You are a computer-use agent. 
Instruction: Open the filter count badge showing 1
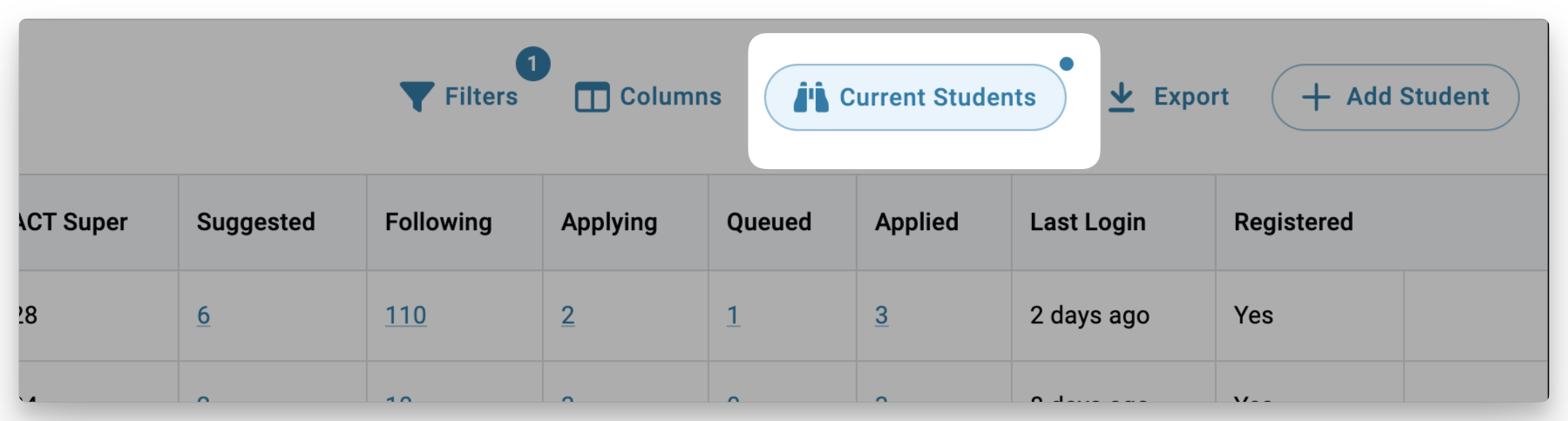[x=533, y=64]
